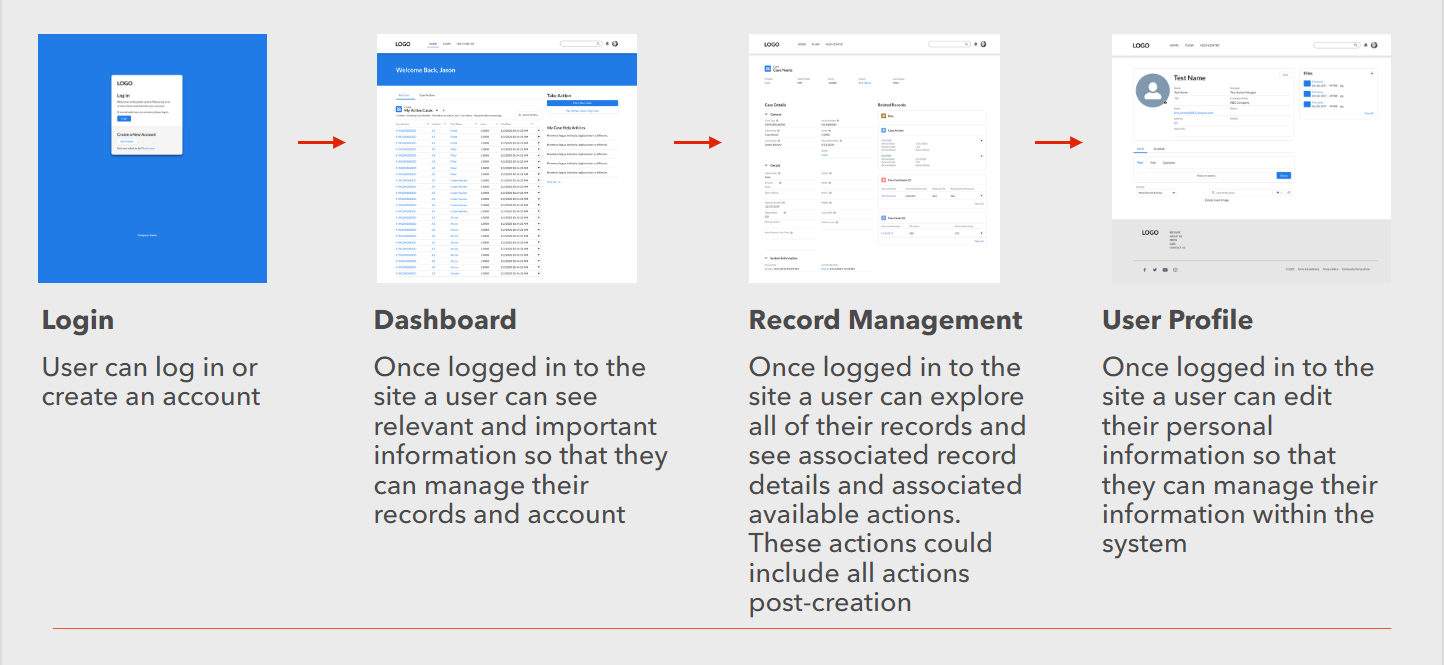
Task: Click the blue case icon beside Case Name
Action: (x=768, y=69)
